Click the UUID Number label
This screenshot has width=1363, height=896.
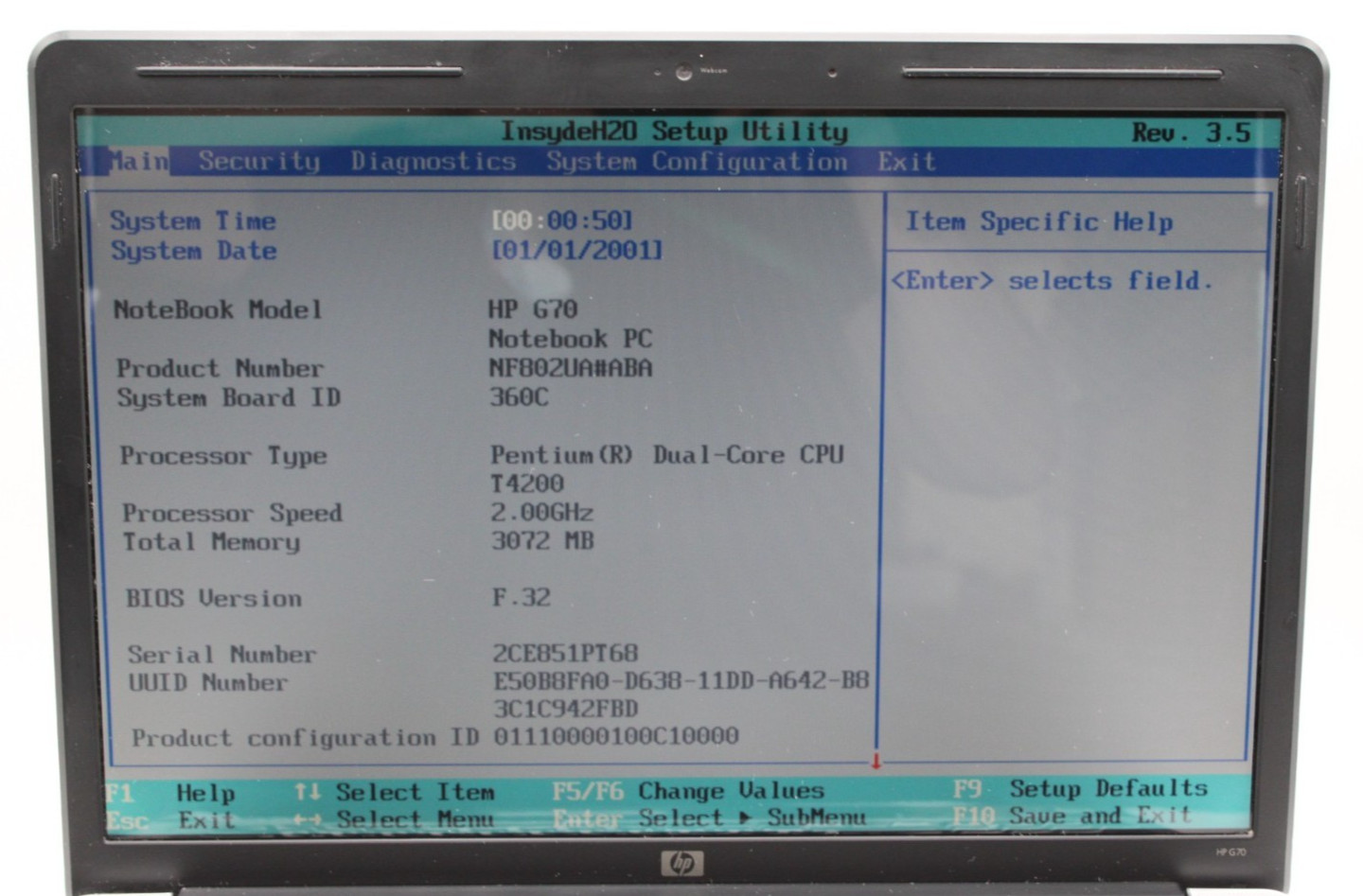click(207, 682)
